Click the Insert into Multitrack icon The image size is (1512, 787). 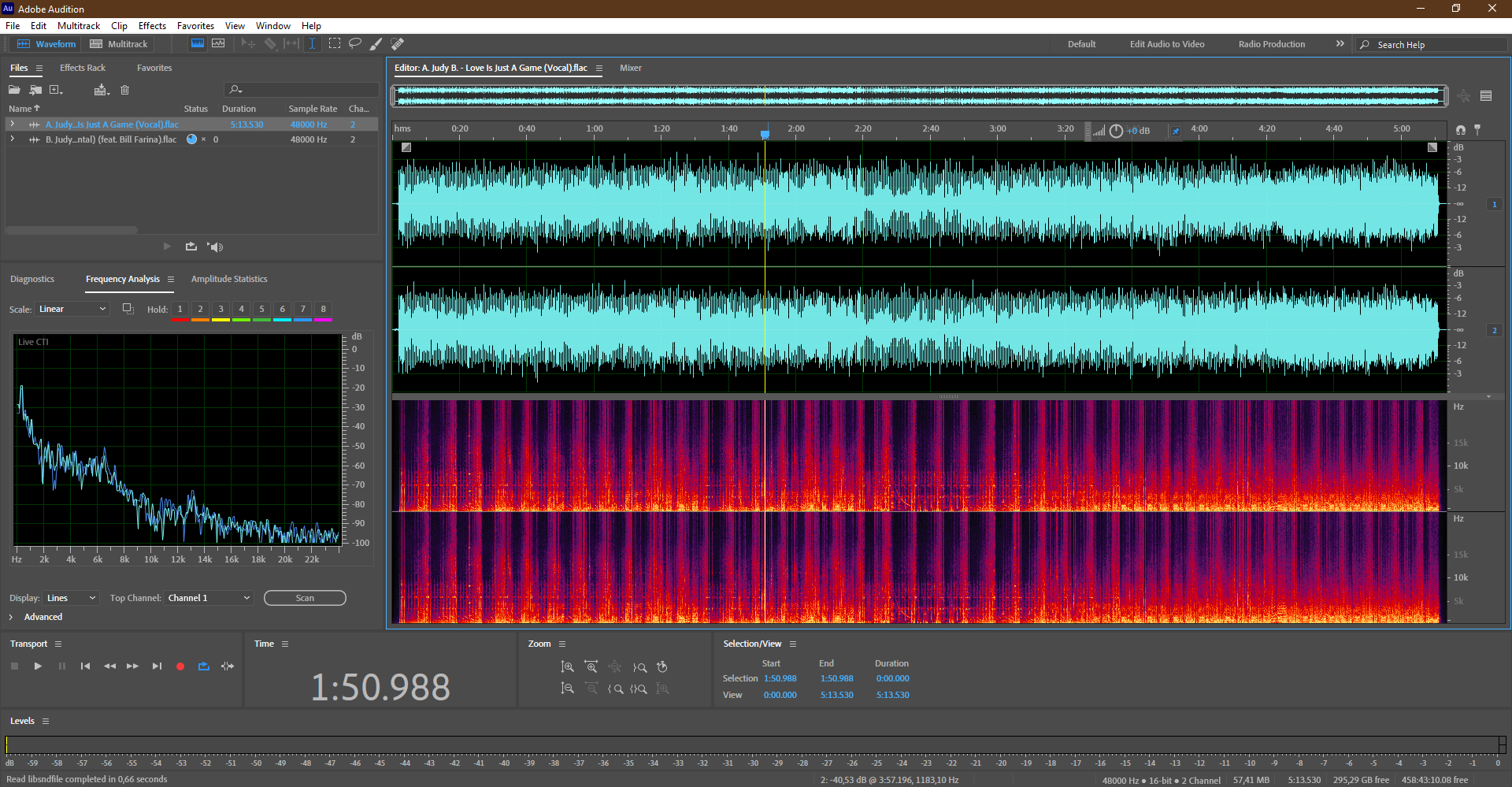pos(101,90)
